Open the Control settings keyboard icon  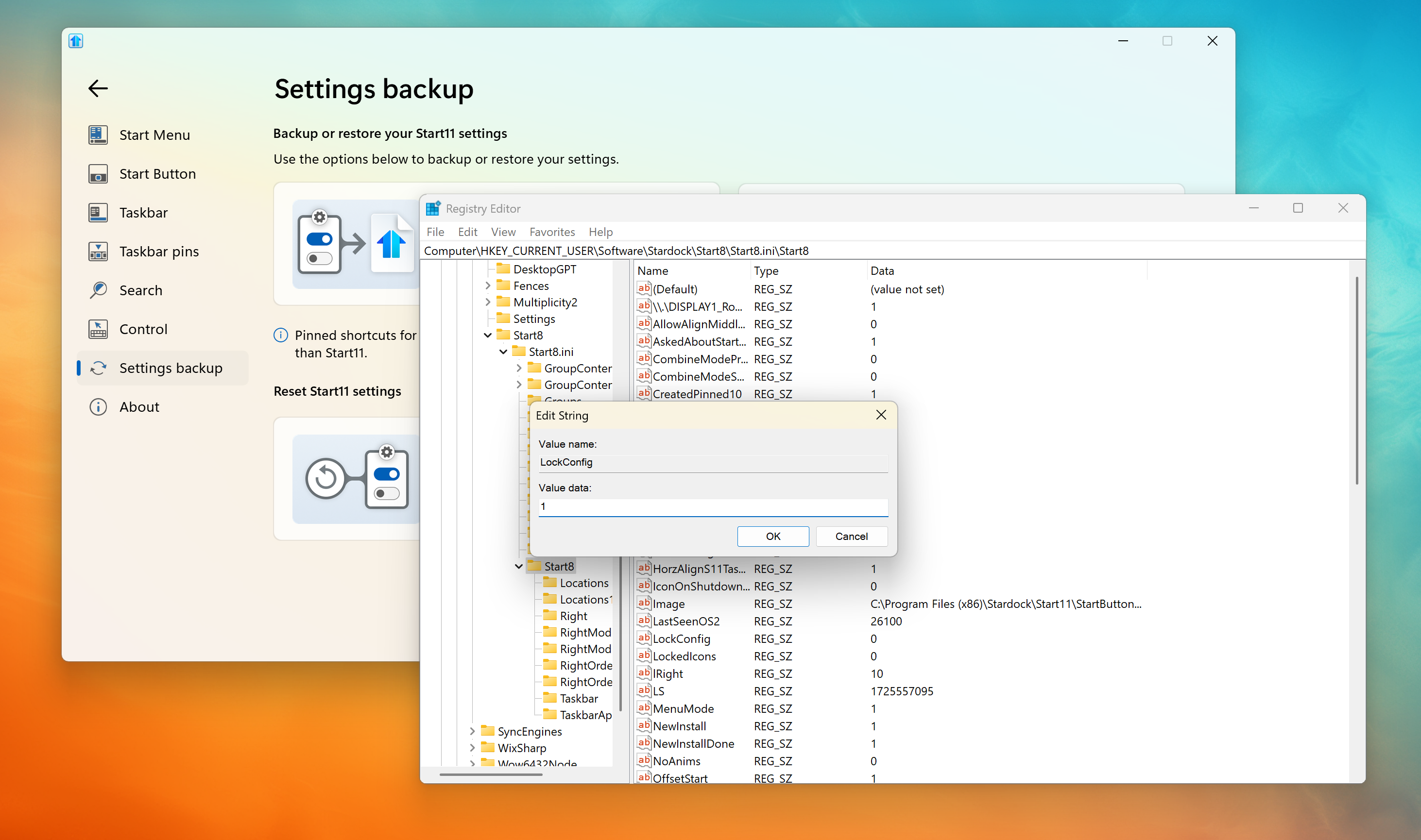click(x=98, y=329)
